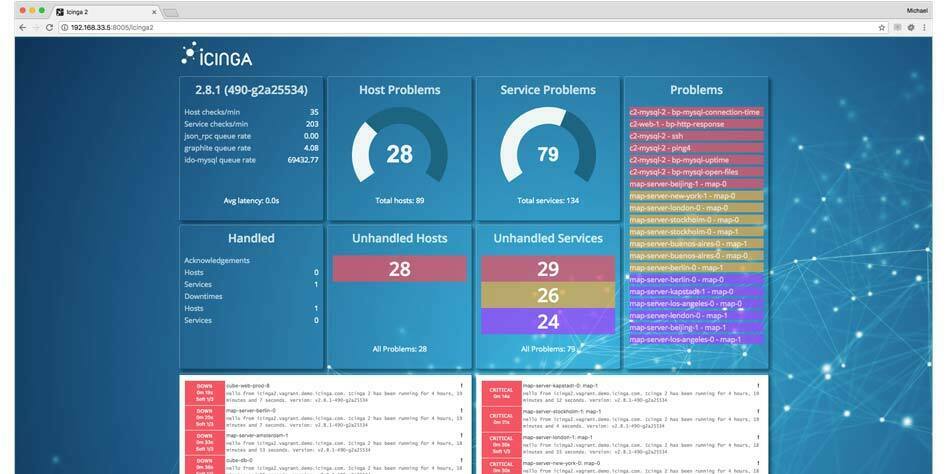Open problem c2-mysql-2 - ssh
Screen dimensions: 950x474
click(x=696, y=136)
